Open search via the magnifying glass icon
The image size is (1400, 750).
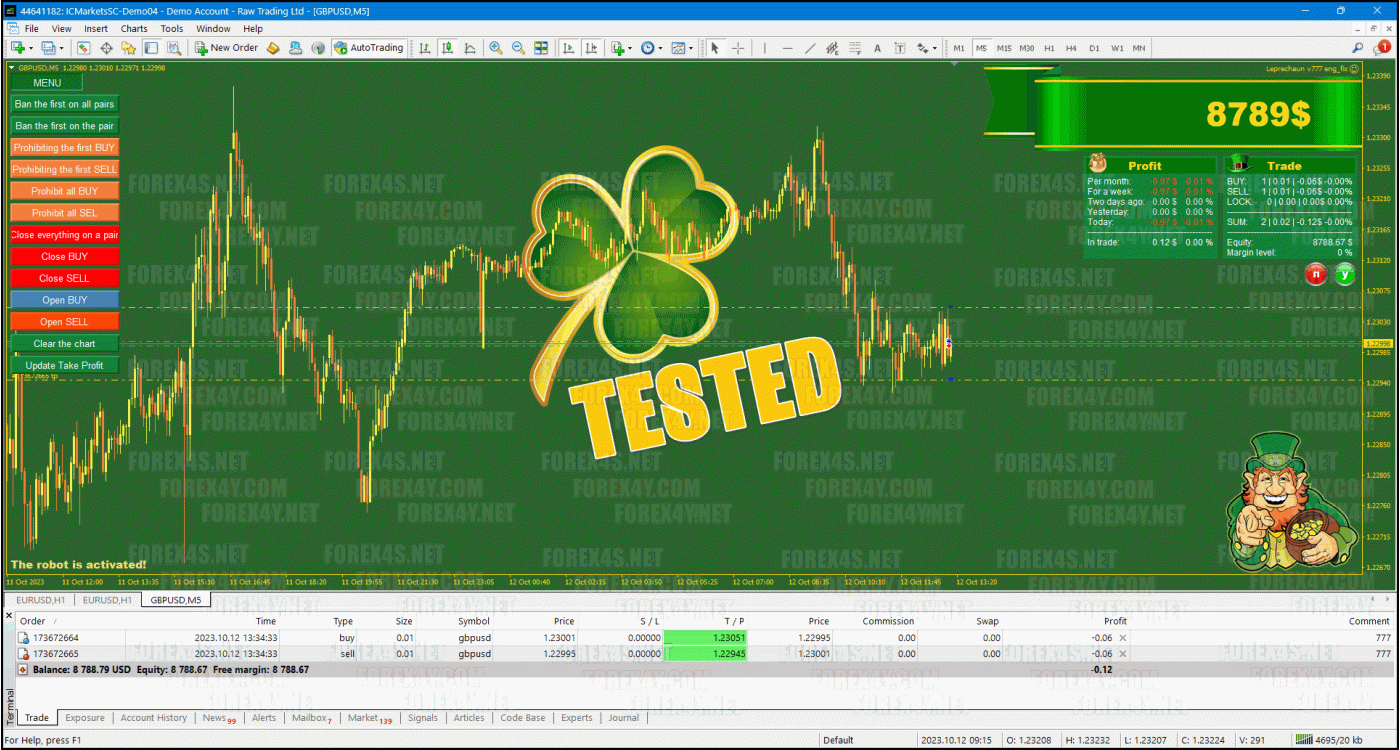click(x=1358, y=48)
